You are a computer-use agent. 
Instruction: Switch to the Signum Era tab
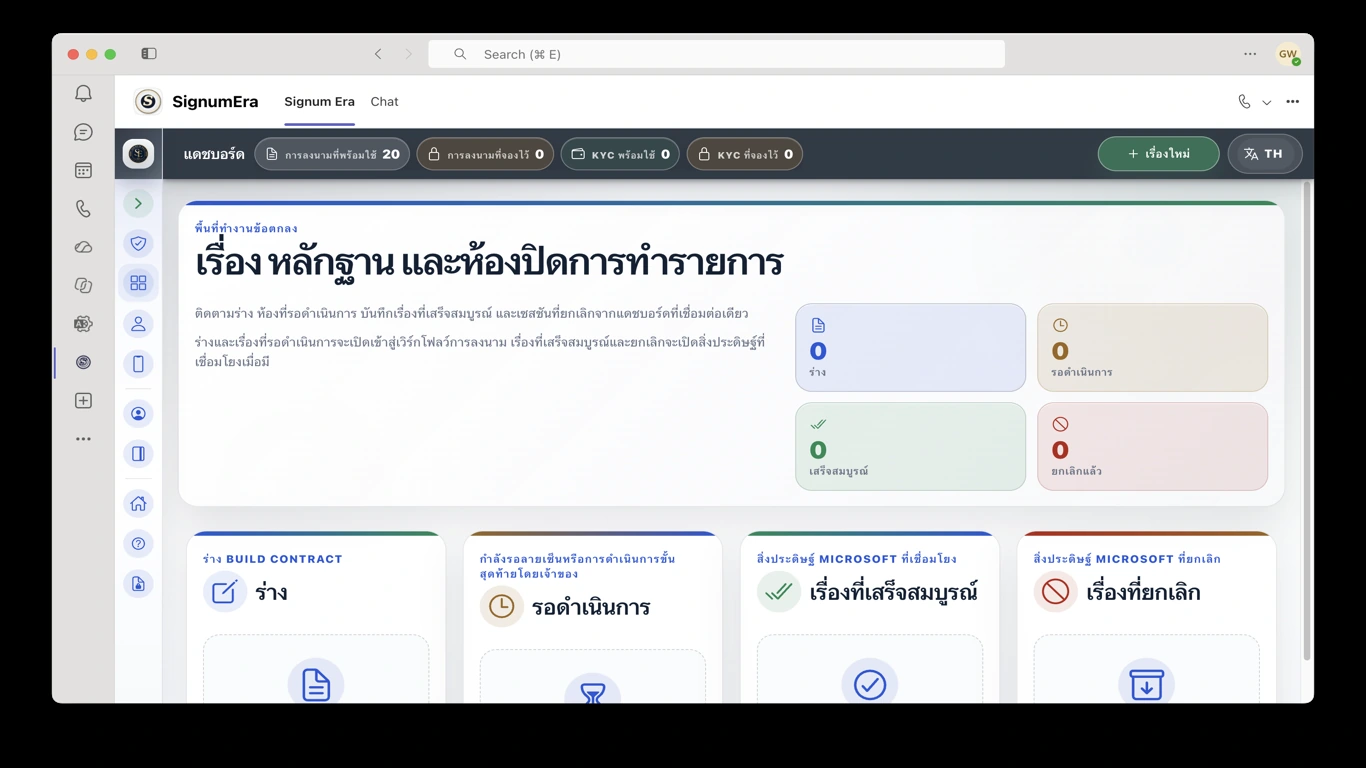(x=319, y=102)
